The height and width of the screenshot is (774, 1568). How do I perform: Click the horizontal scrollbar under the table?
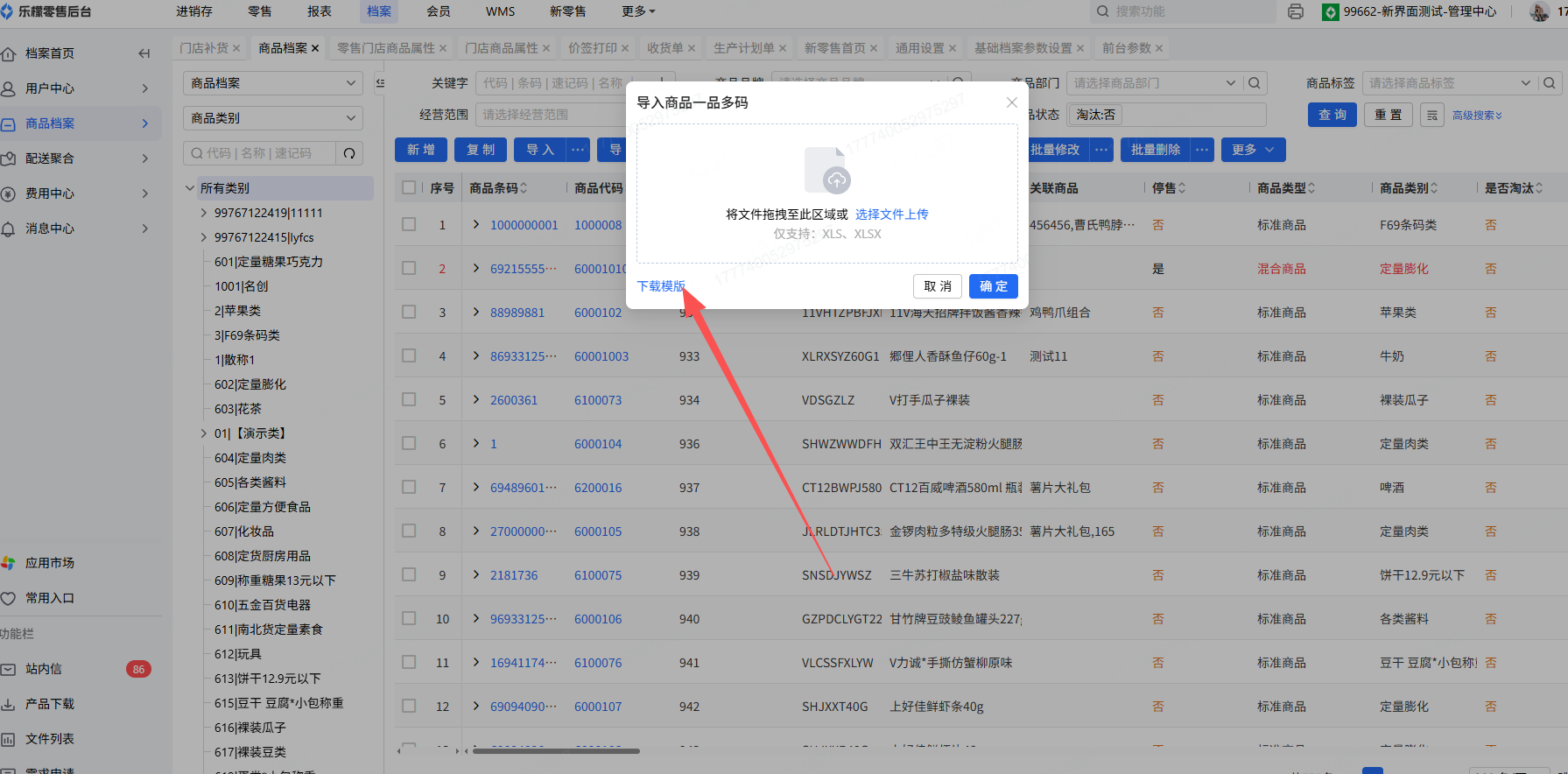click(x=556, y=750)
